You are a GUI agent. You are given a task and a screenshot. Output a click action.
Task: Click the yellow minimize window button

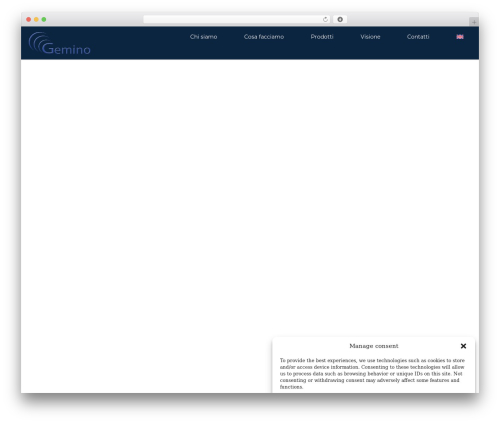click(36, 19)
